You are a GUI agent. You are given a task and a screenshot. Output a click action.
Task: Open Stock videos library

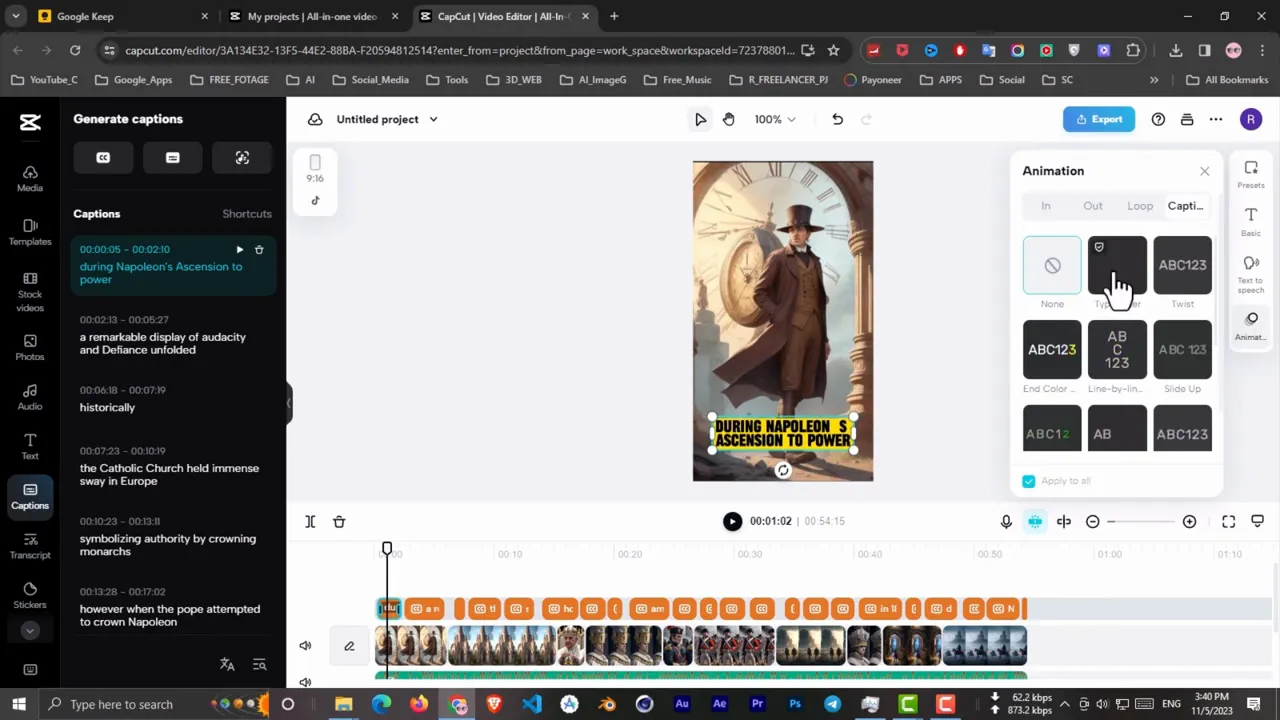[x=30, y=292]
